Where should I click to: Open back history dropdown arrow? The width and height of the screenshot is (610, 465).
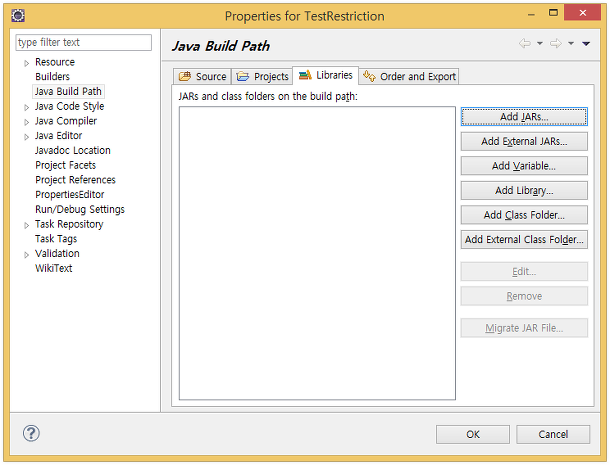coord(540,43)
